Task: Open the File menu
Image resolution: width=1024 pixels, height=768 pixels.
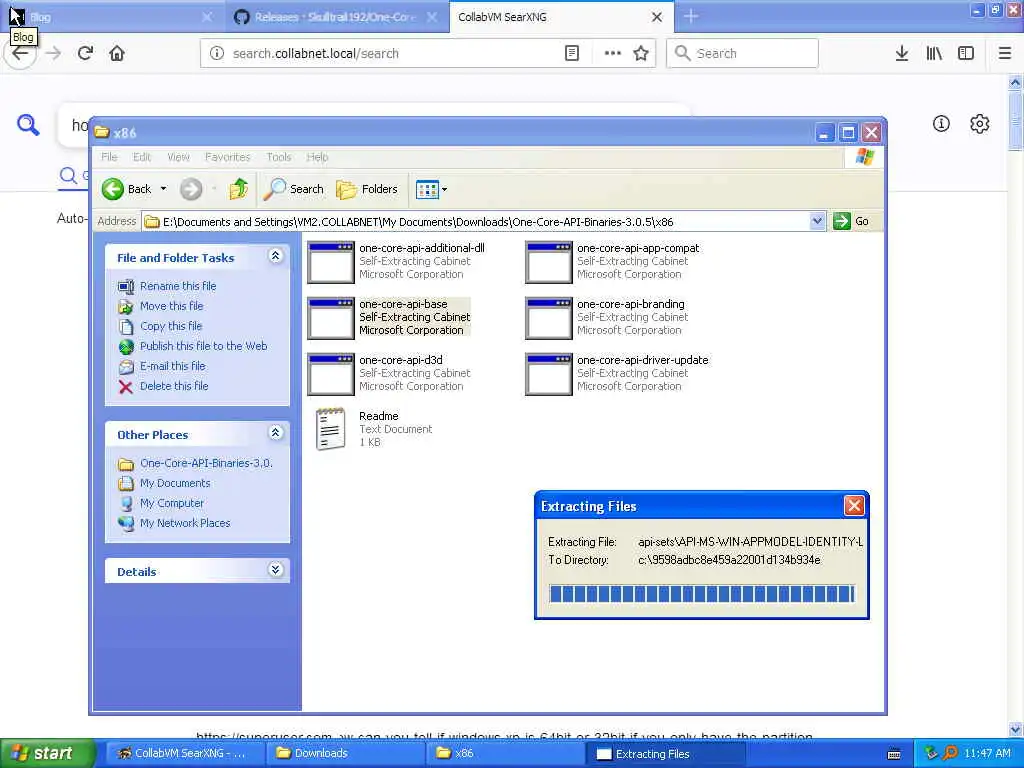Action: [x=109, y=157]
